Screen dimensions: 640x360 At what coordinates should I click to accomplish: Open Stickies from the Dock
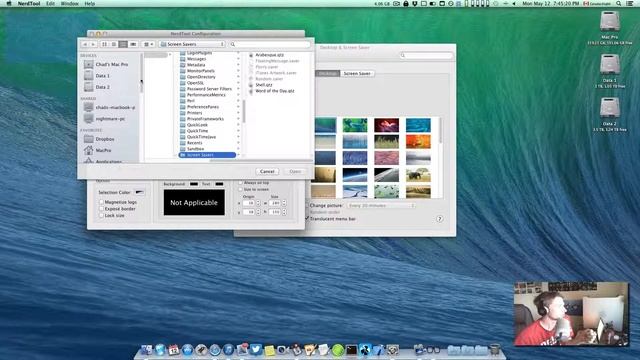tap(269, 350)
